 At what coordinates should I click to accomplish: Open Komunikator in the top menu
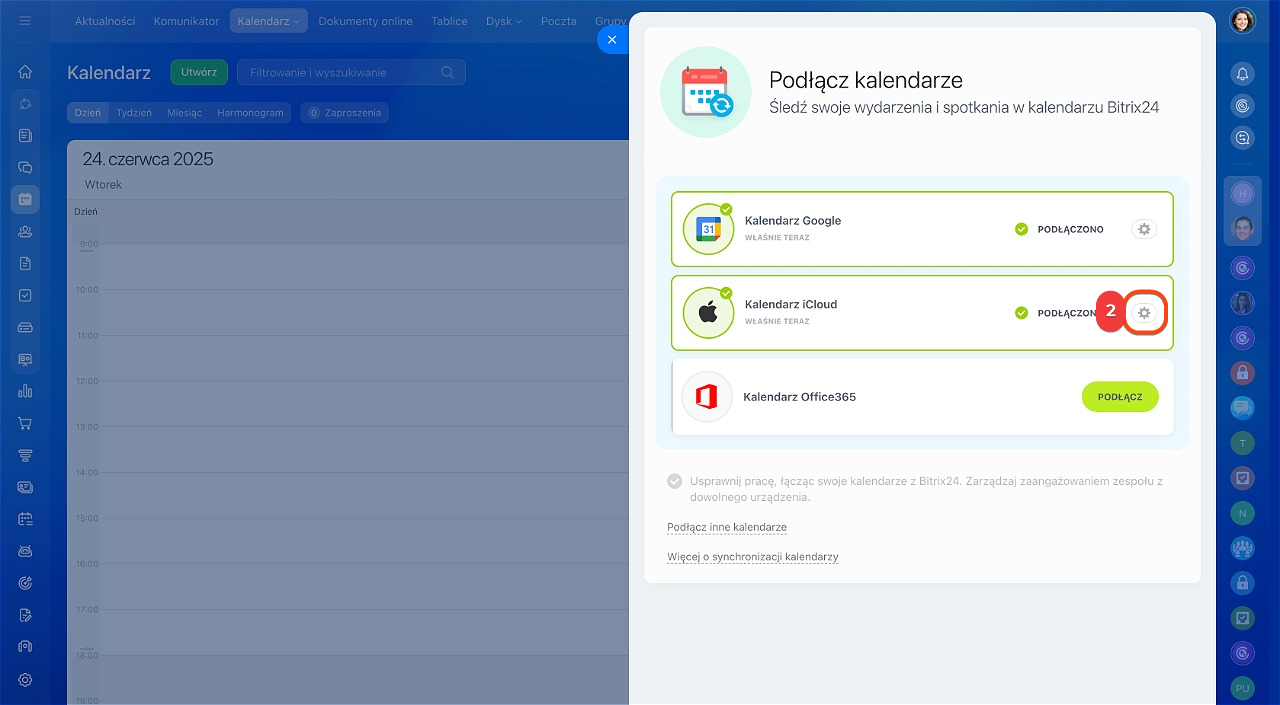pyautogui.click(x=186, y=21)
